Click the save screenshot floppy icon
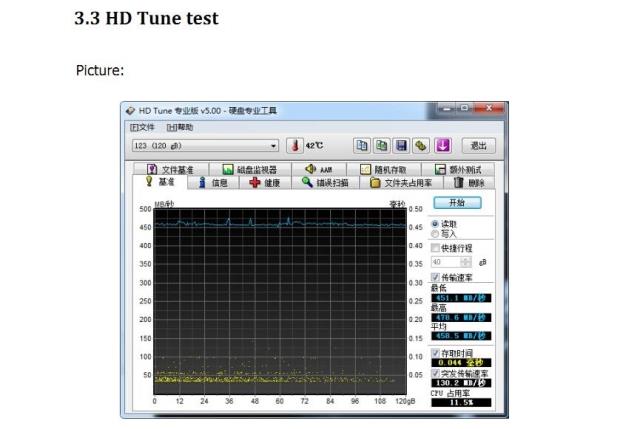This screenshot has width=640, height=429. pos(401,146)
